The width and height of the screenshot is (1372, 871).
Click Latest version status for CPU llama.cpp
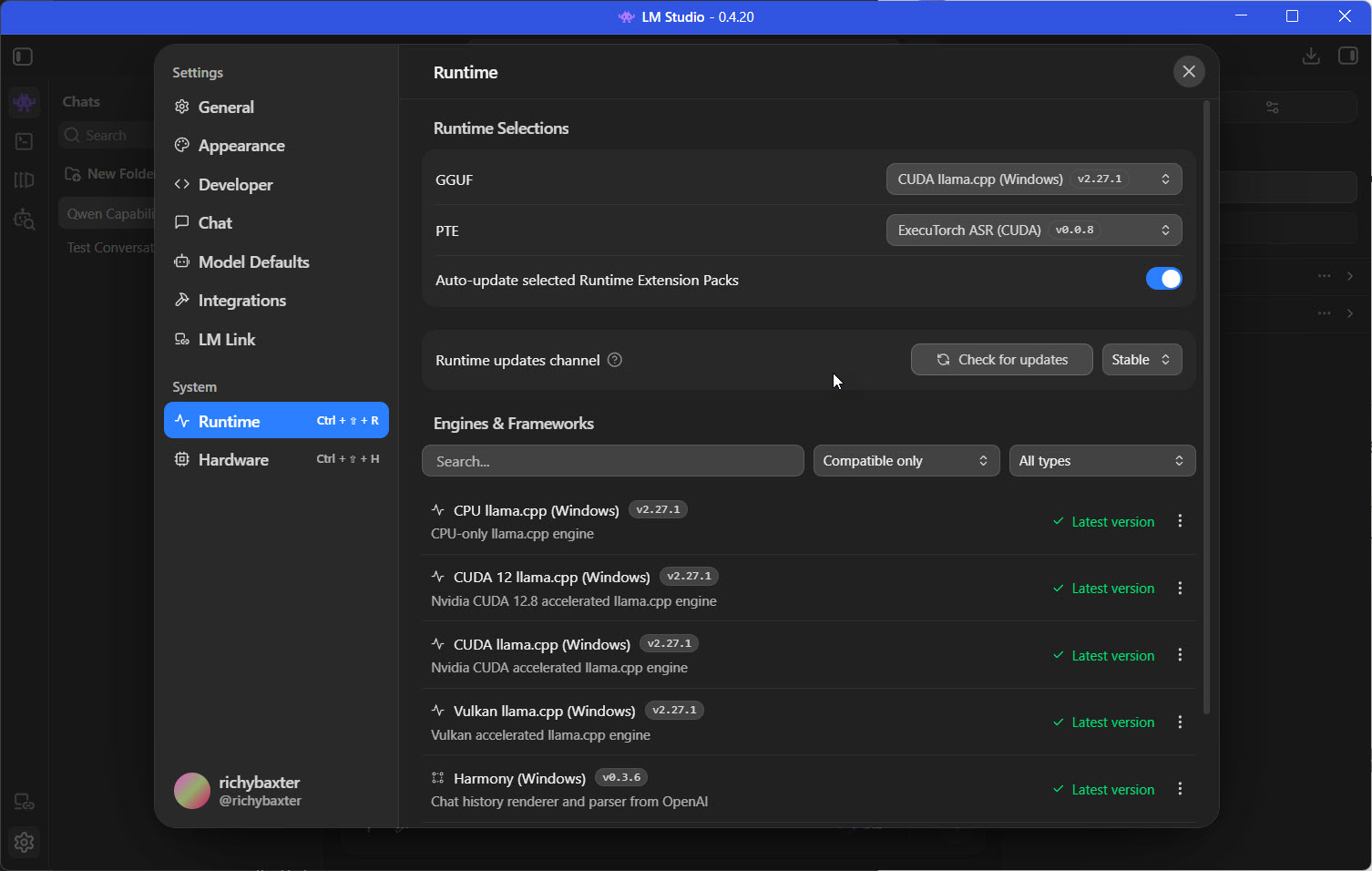click(x=1103, y=522)
